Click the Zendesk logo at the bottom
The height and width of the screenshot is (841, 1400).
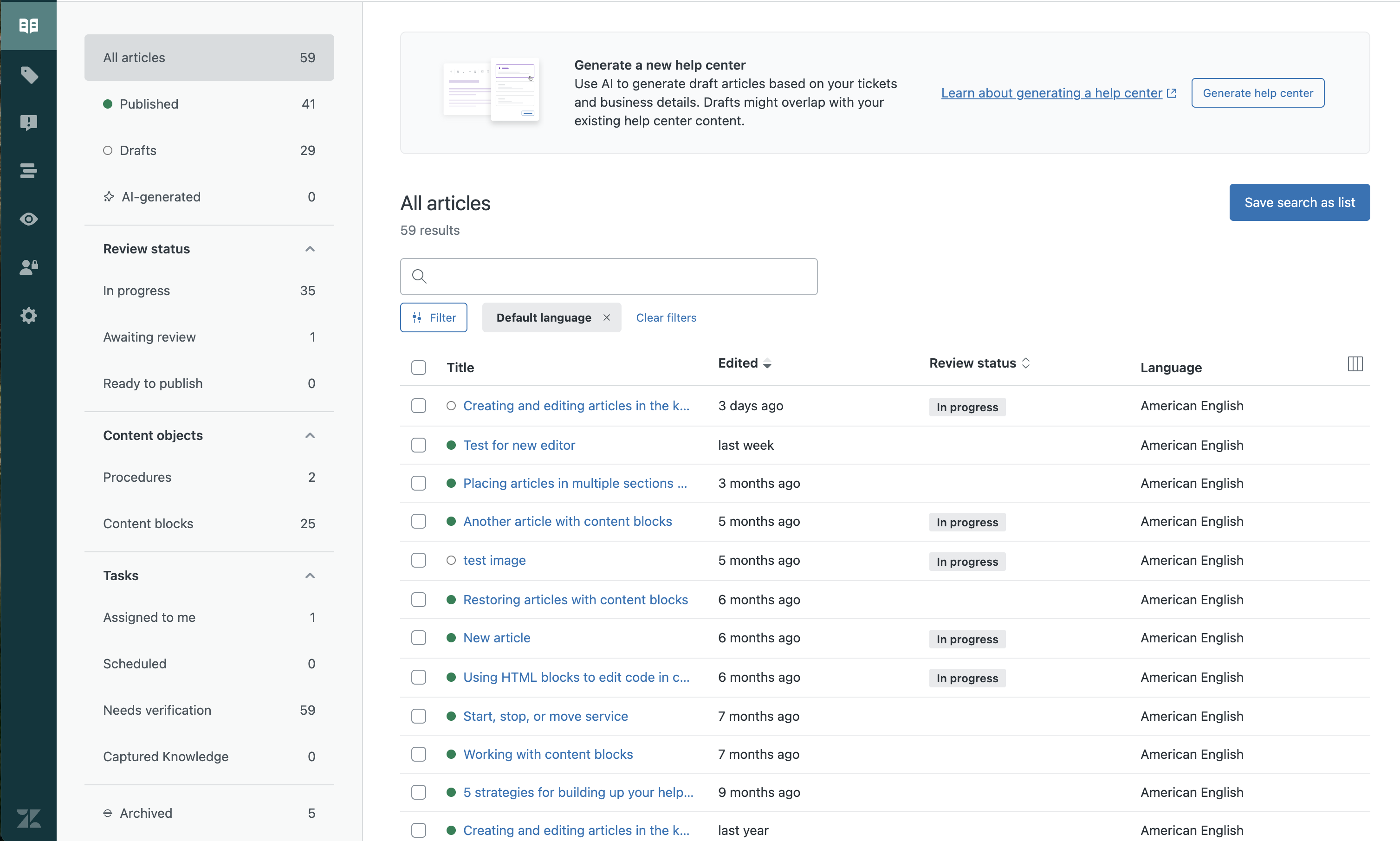click(28, 818)
